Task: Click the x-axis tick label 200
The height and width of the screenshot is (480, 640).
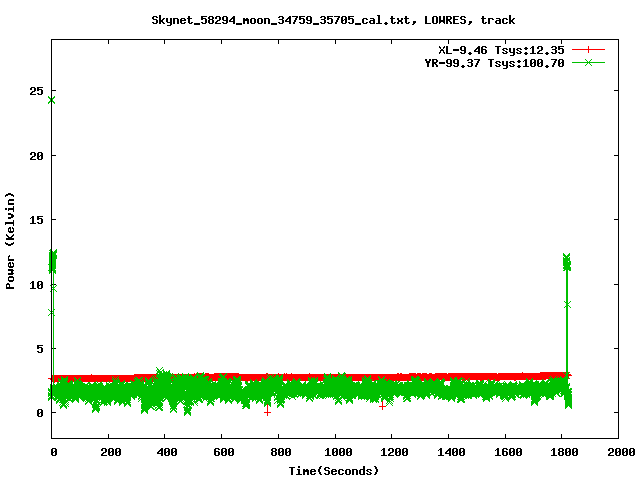Action: (111, 452)
